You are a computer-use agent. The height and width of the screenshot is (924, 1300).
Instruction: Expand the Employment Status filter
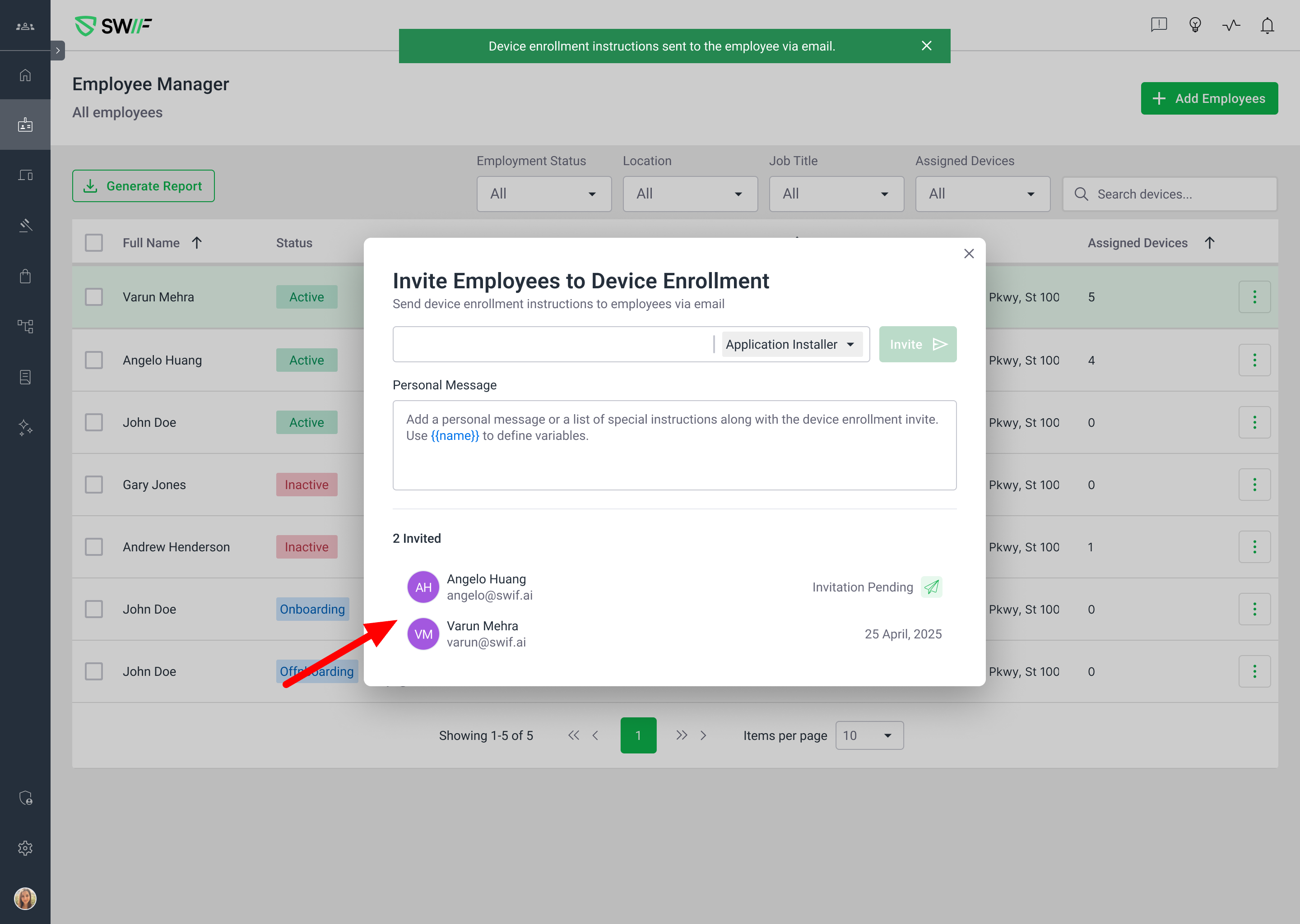click(x=543, y=194)
